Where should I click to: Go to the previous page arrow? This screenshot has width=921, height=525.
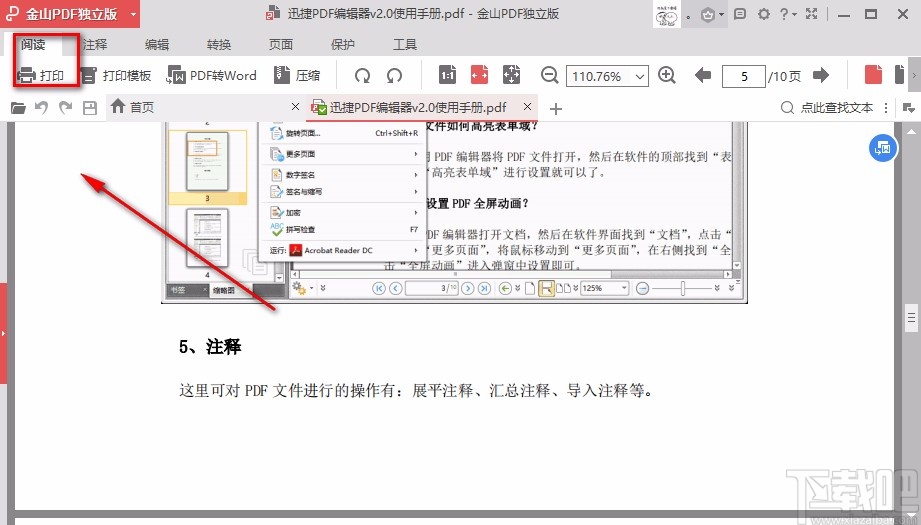click(x=702, y=75)
